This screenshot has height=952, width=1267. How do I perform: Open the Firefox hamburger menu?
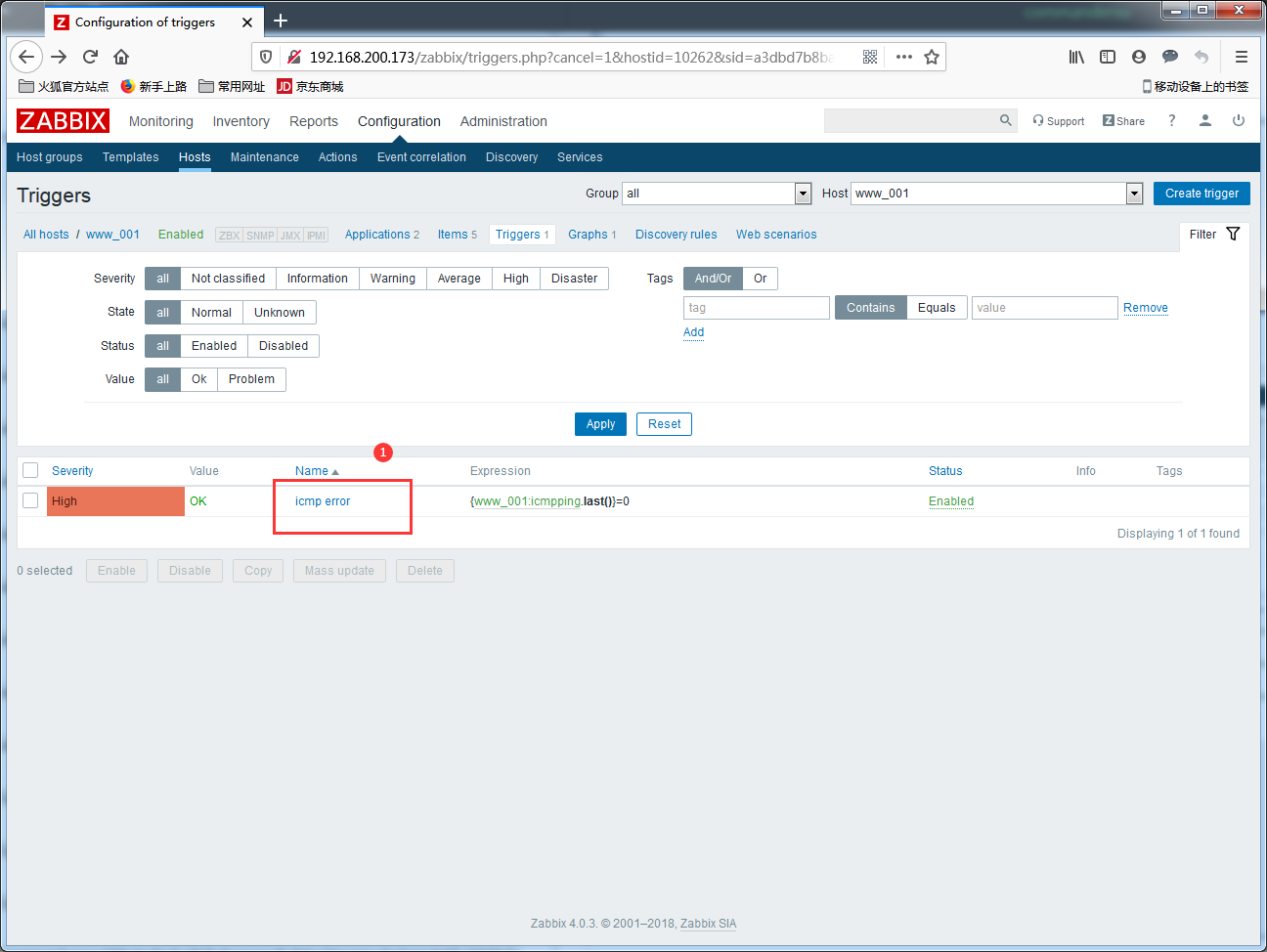click(1242, 57)
